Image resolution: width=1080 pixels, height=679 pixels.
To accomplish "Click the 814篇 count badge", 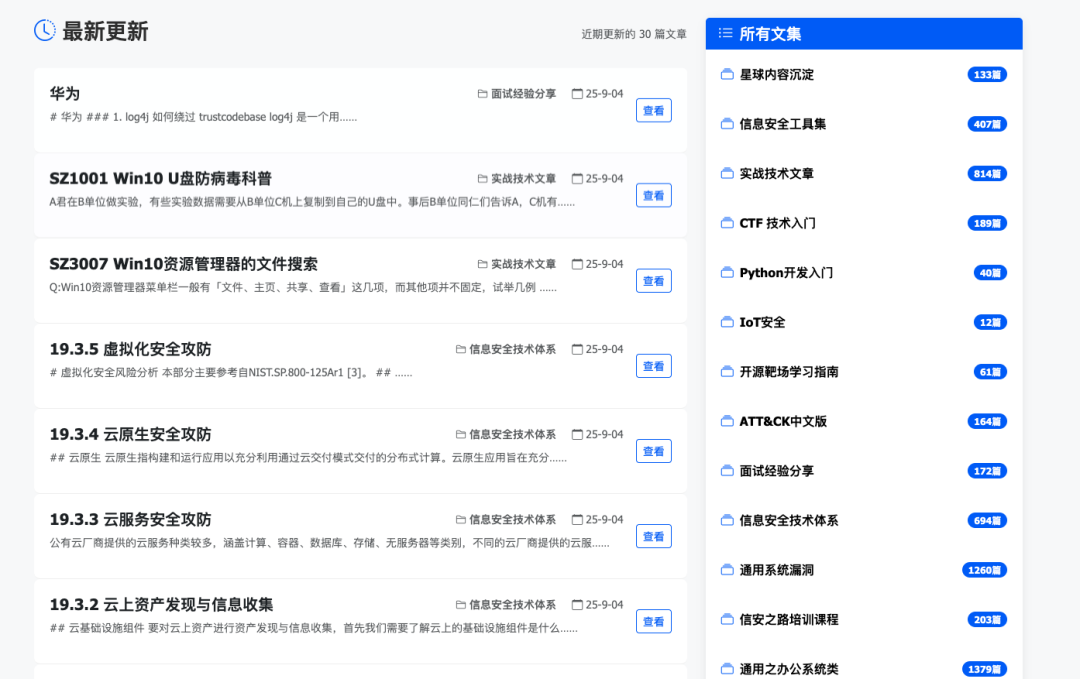I will (987, 174).
